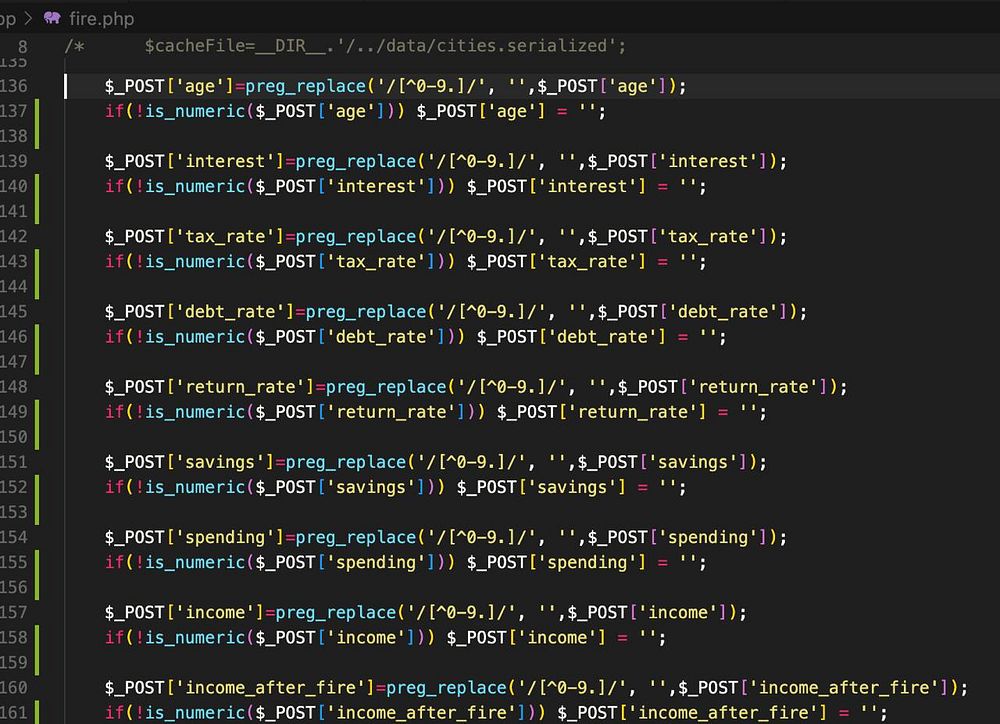1000x724 pixels.
Task: Click the modified-lines gutter bar beside line 152
Action: click(37, 499)
